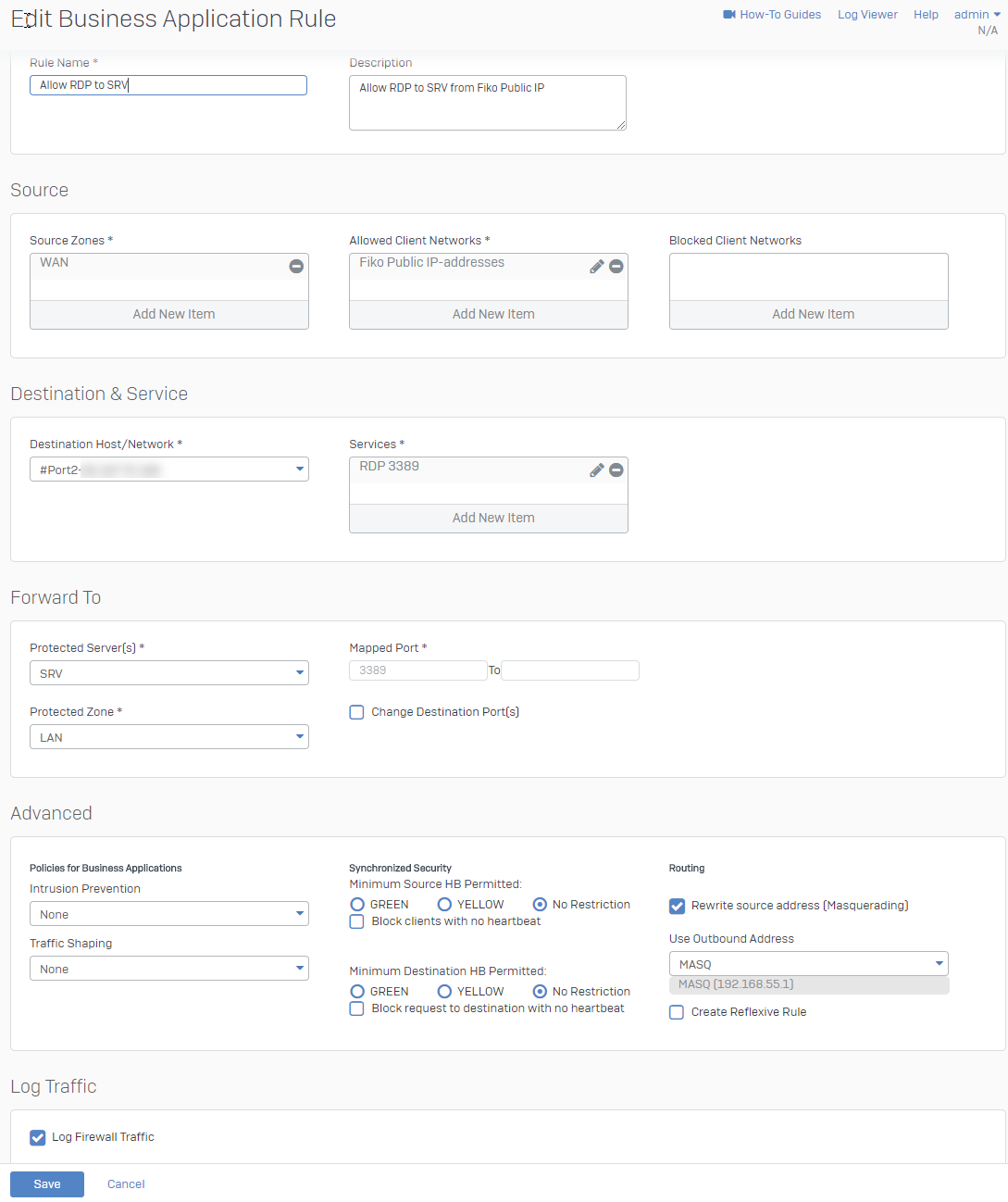Click Mapped Port To end field
The image size is (1008, 1202).
pyautogui.click(x=570, y=670)
